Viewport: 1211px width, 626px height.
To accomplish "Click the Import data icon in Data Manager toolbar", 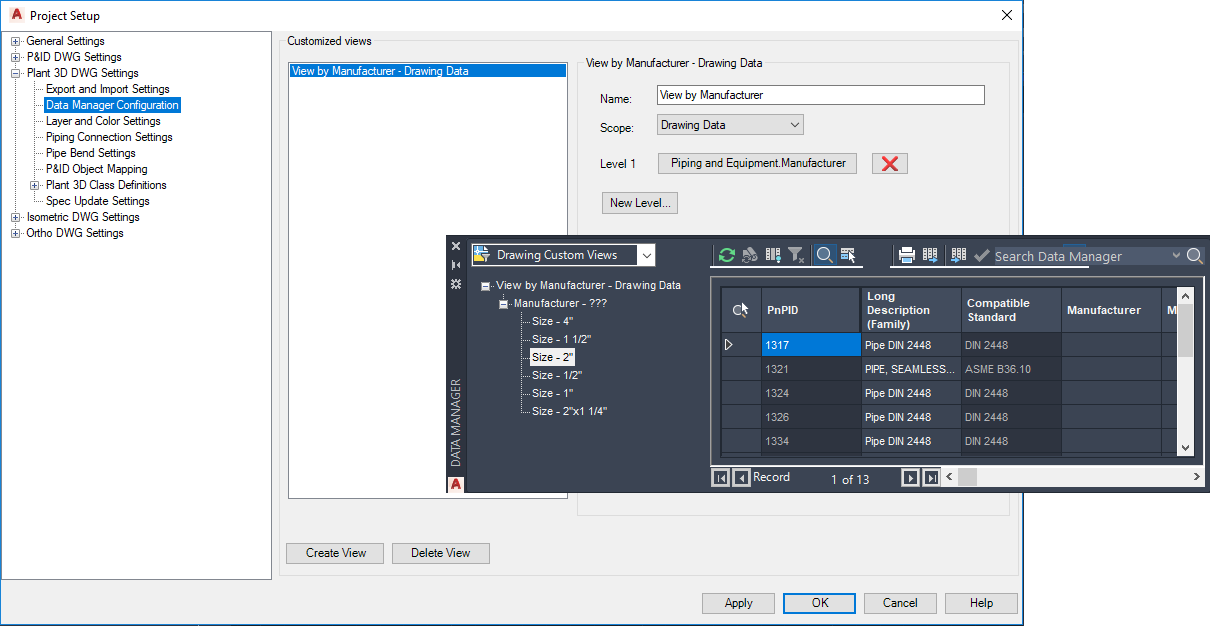I will [x=959, y=255].
